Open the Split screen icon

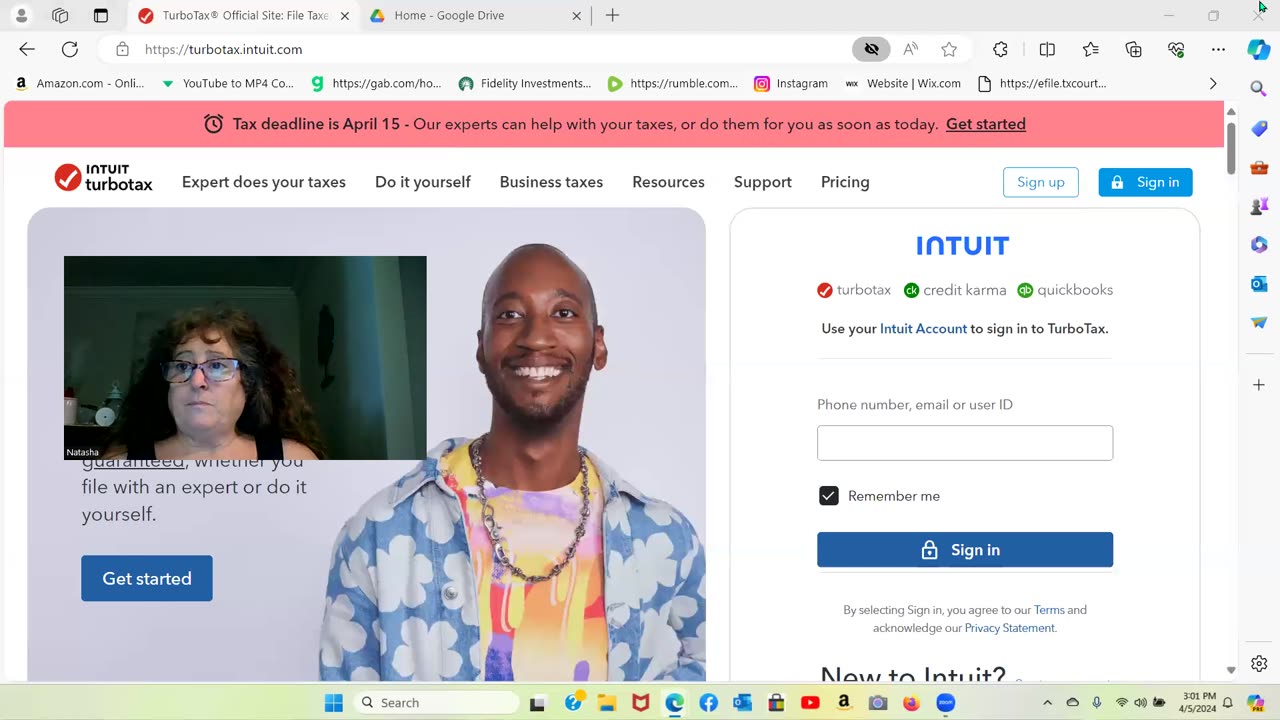(1047, 49)
